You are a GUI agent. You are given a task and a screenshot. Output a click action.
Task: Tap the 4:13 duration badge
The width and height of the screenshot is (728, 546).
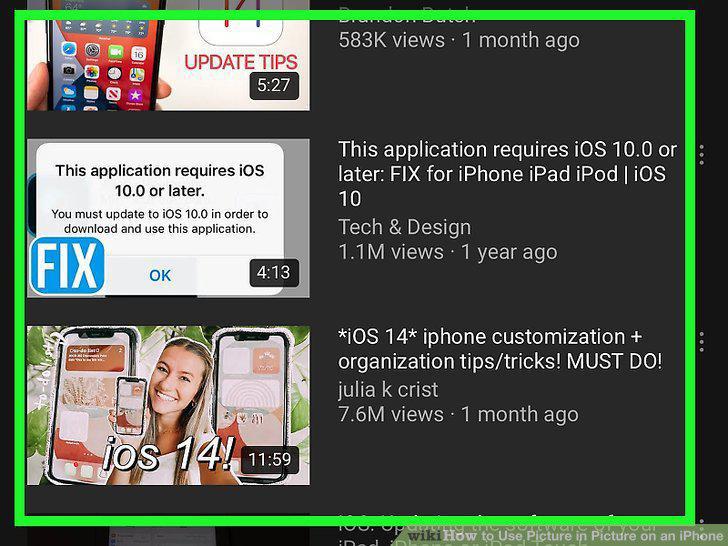point(274,272)
